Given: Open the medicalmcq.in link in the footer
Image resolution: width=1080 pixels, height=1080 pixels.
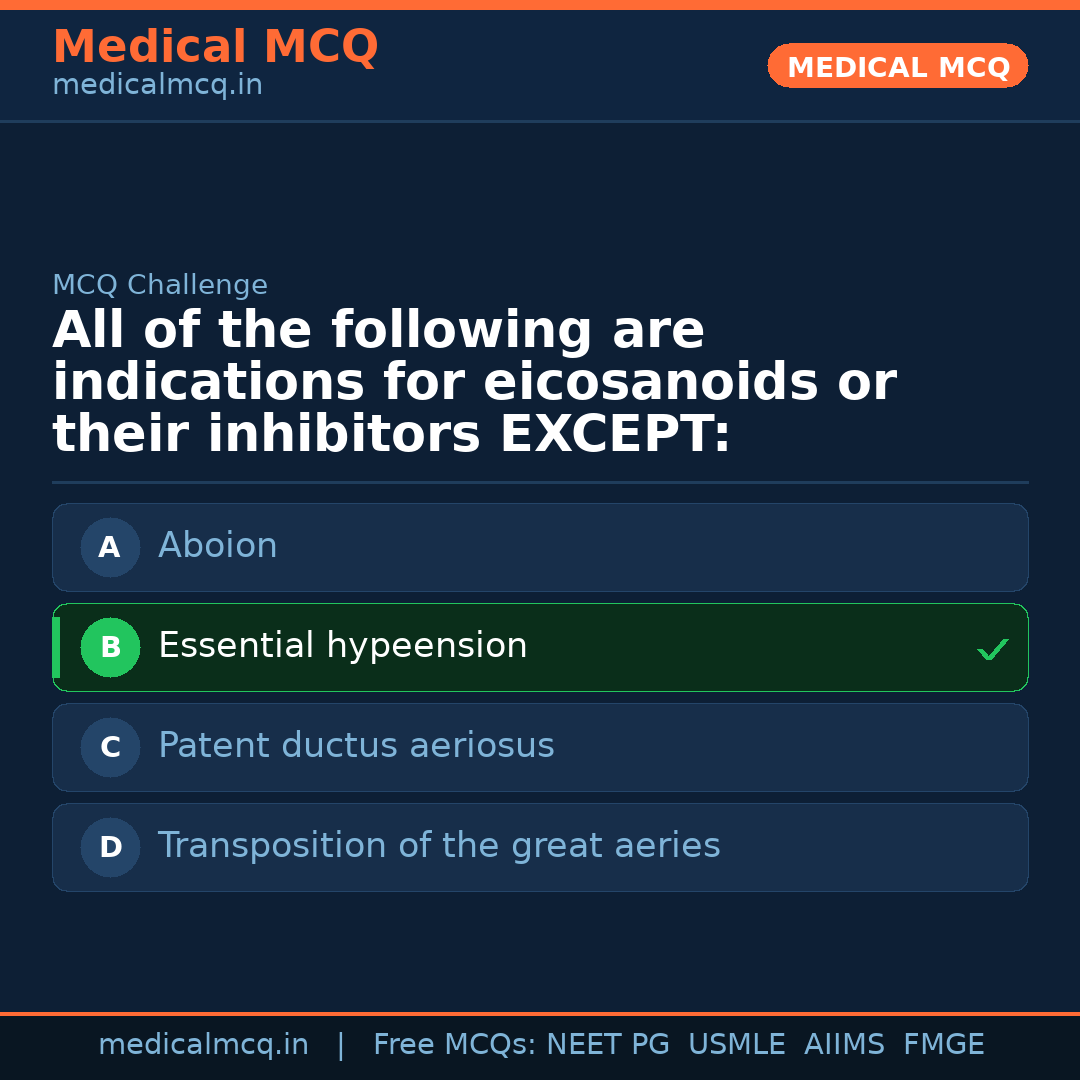Looking at the screenshot, I should point(203,1045).
